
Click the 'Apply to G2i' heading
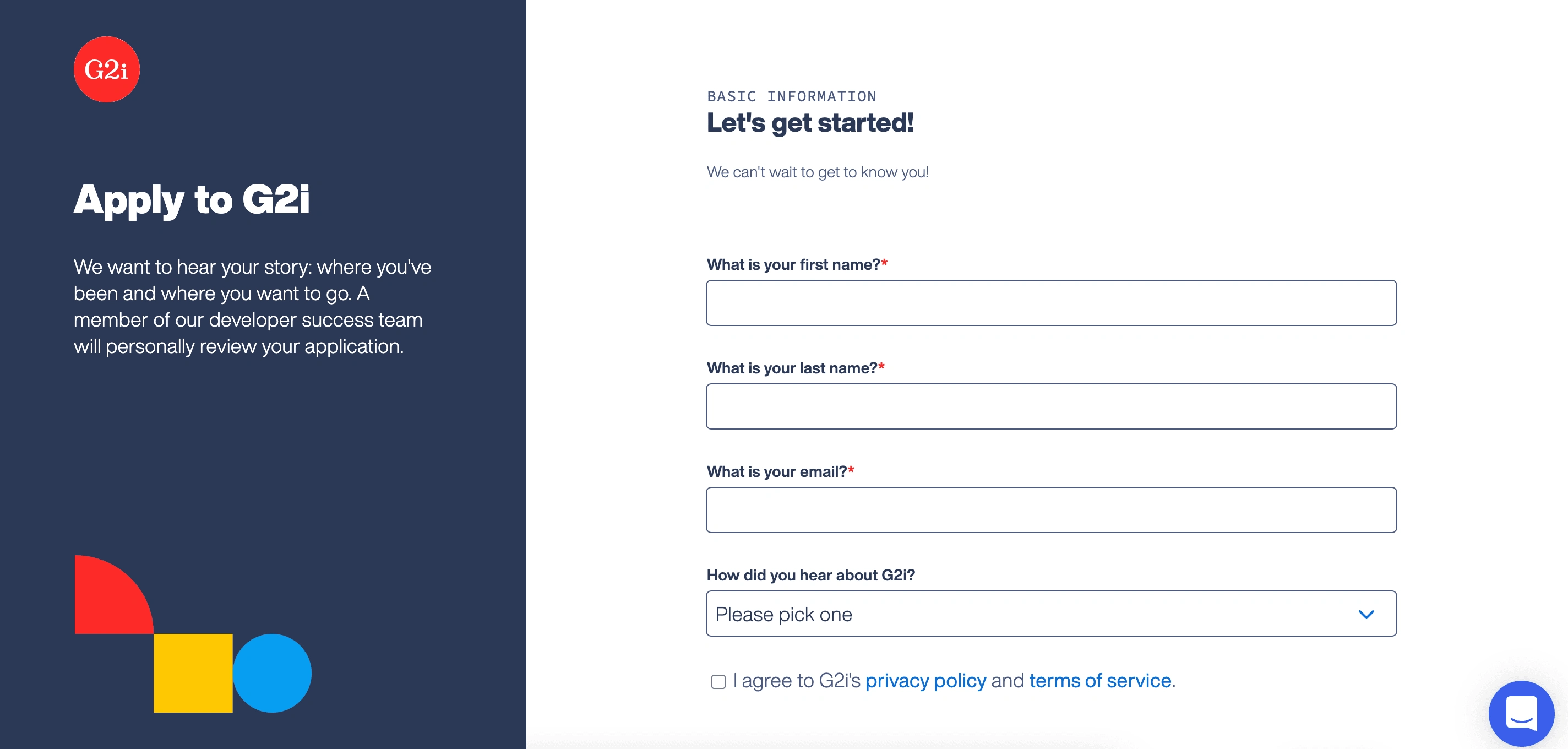click(192, 200)
